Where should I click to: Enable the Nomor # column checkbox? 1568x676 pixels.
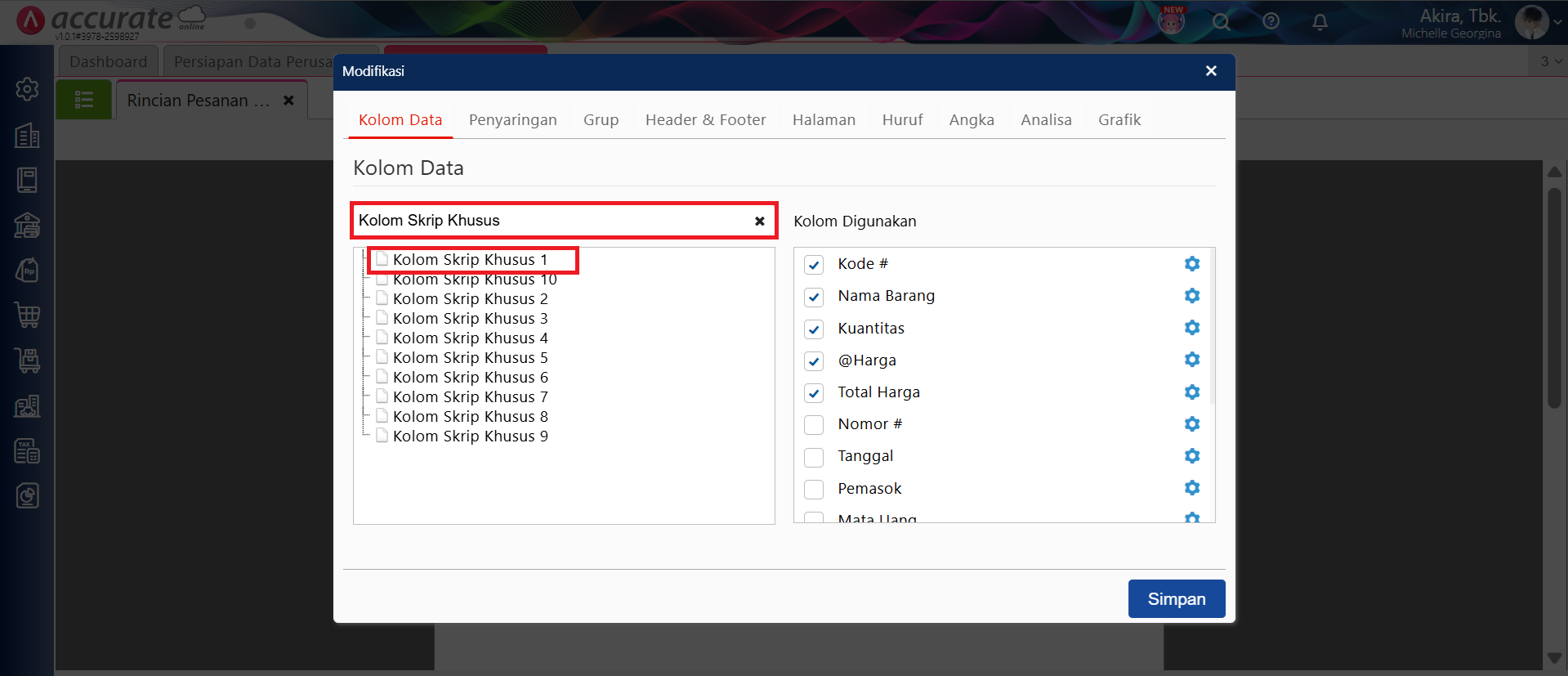(x=814, y=425)
